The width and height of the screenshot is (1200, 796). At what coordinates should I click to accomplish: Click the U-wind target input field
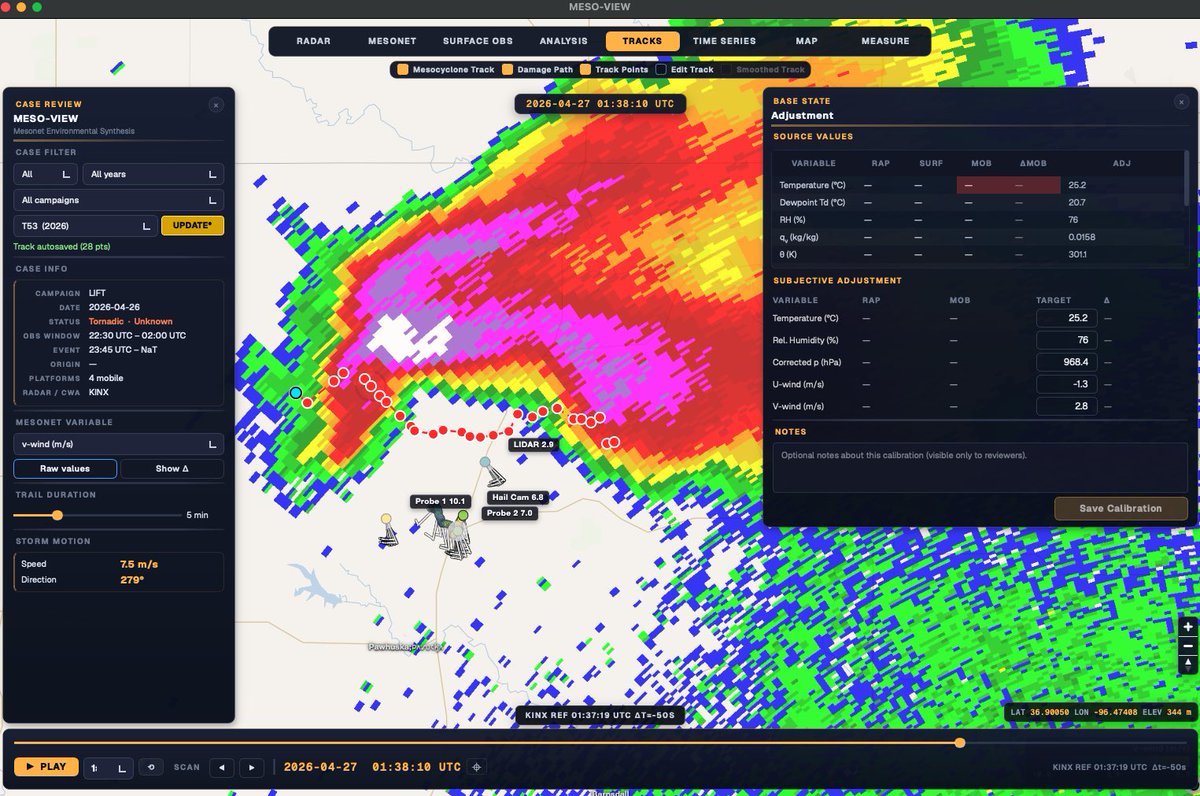(x=1067, y=384)
